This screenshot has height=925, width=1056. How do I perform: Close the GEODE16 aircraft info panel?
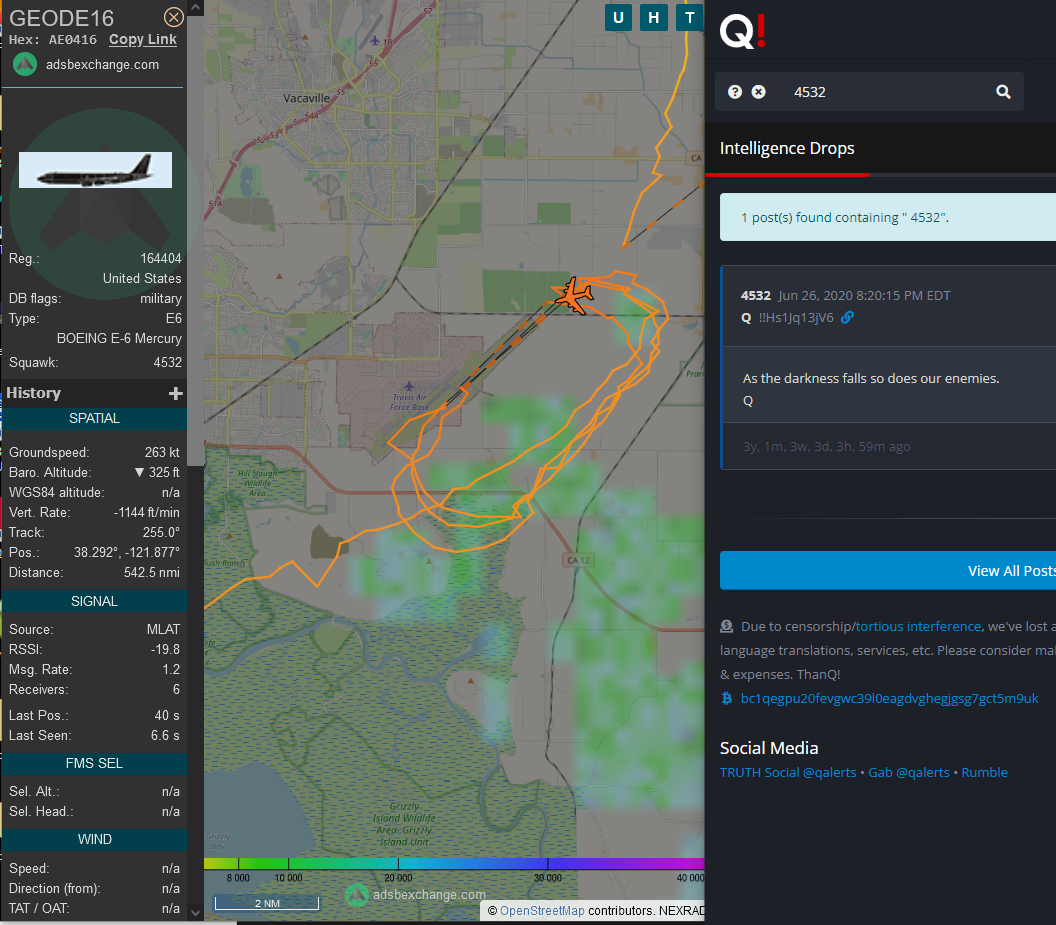(x=174, y=17)
